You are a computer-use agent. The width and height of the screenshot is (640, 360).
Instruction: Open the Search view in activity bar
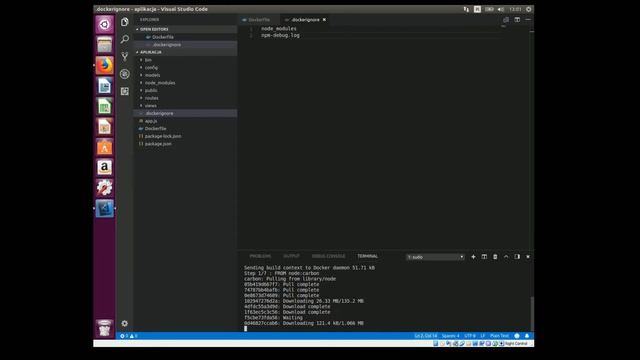pos(124,39)
